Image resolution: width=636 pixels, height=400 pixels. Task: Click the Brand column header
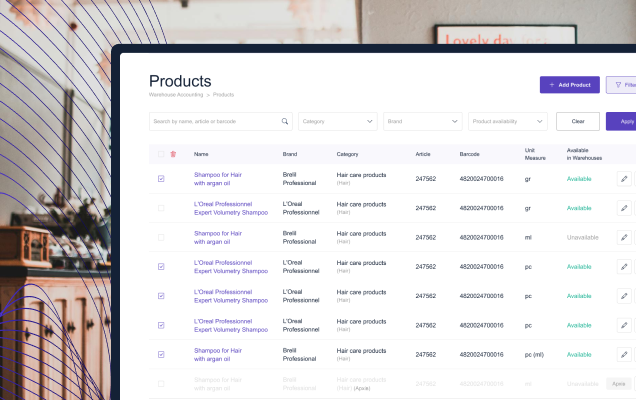290,154
